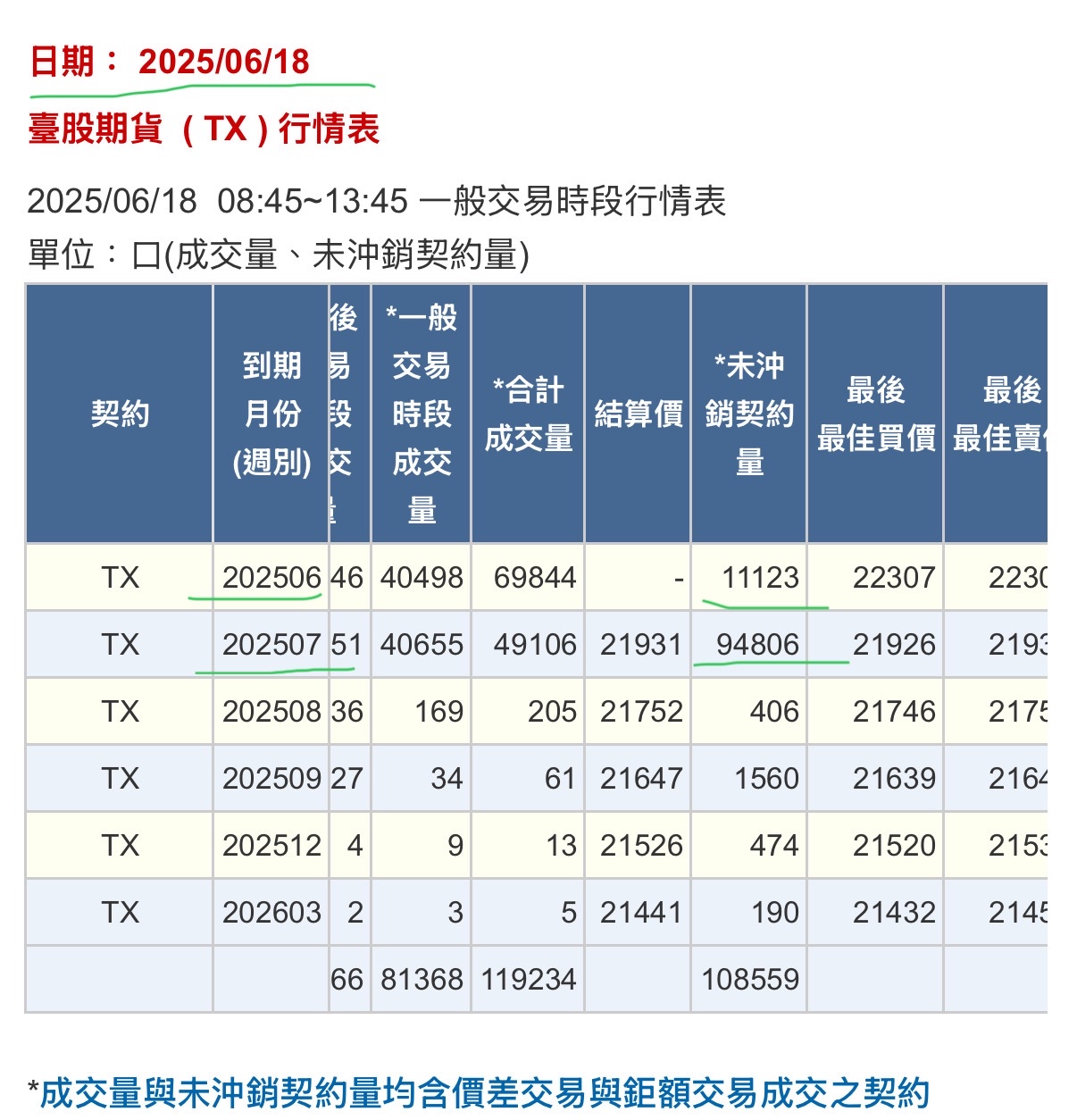
Task: Click the 202508 expiry month cell
Action: tap(271, 712)
